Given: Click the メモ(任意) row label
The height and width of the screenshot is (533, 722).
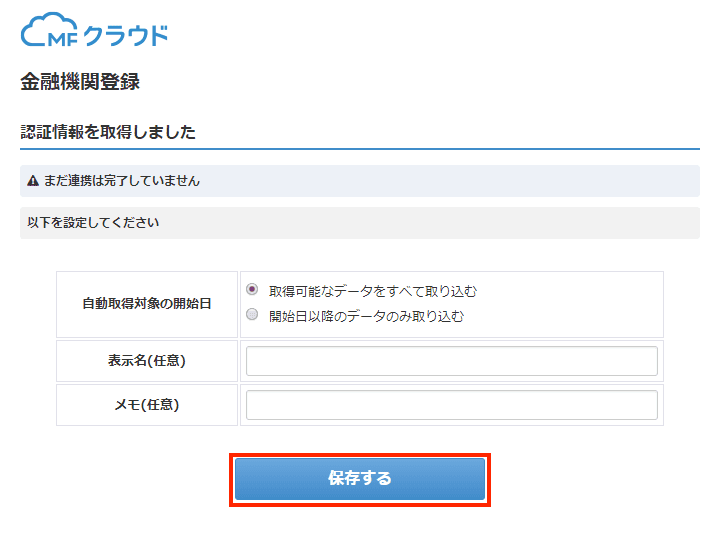Looking at the screenshot, I should click(x=147, y=405).
